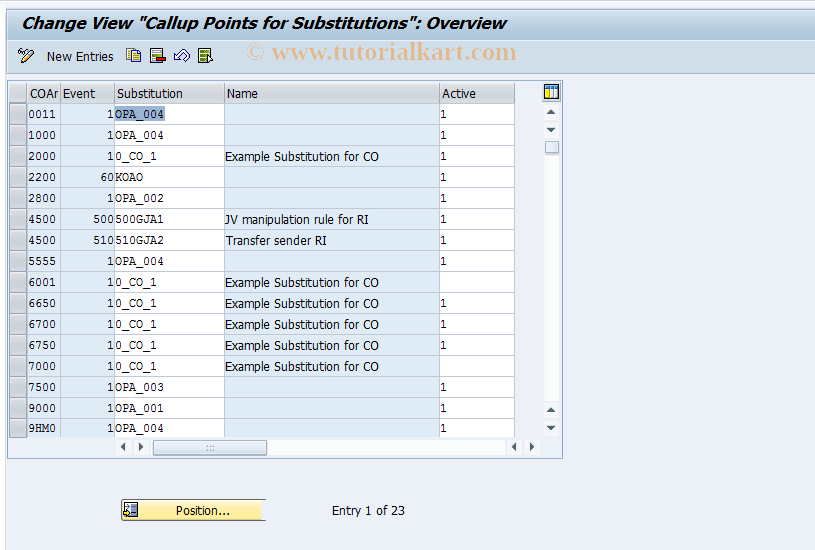Click the Event column header
815x550 pixels.
click(x=87, y=94)
